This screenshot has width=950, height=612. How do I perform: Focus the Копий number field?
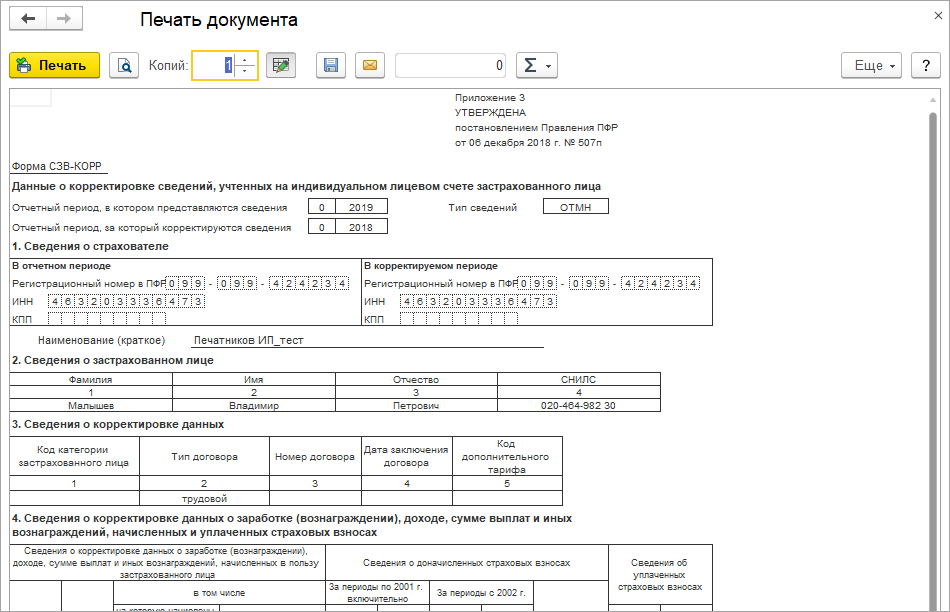213,65
